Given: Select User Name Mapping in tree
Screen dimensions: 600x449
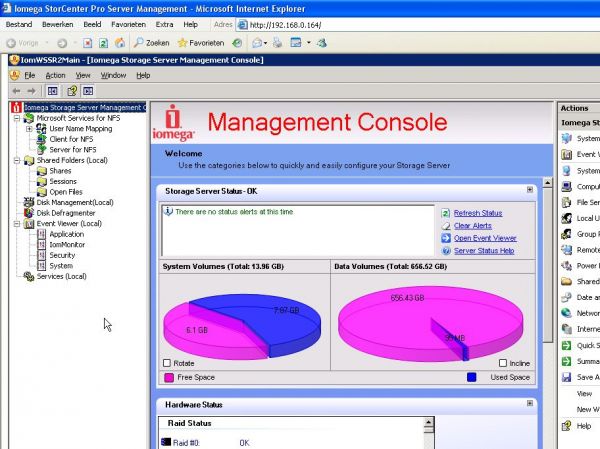Looking at the screenshot, I should [x=81, y=129].
